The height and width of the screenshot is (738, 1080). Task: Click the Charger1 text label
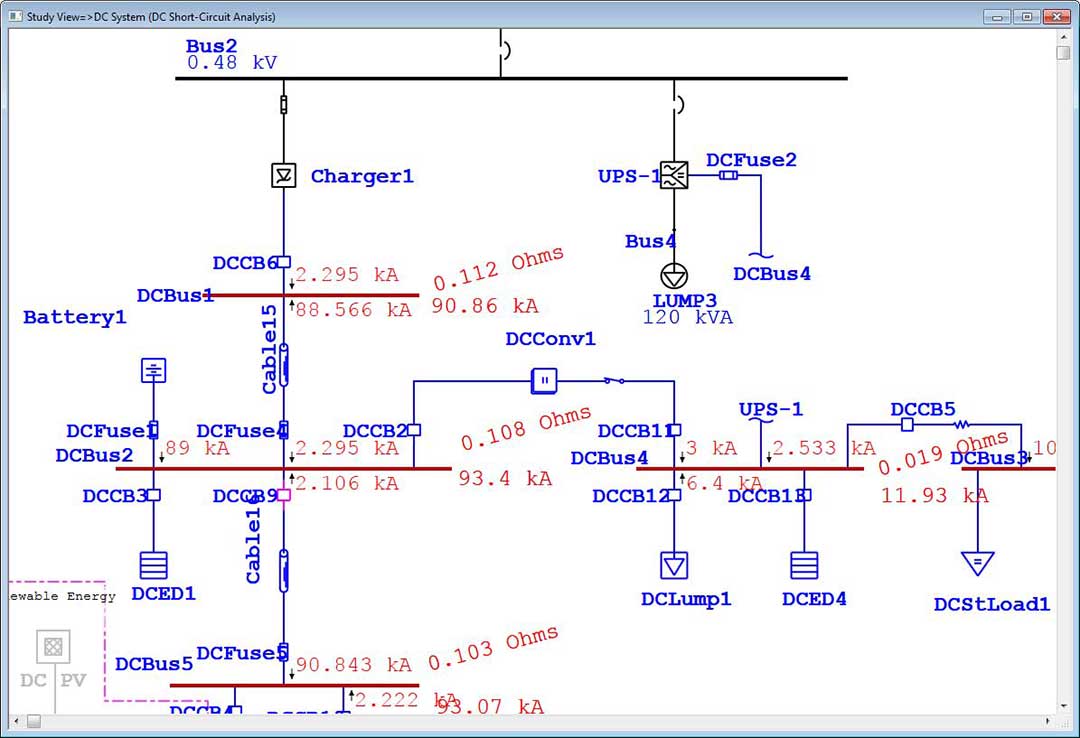[x=361, y=176]
